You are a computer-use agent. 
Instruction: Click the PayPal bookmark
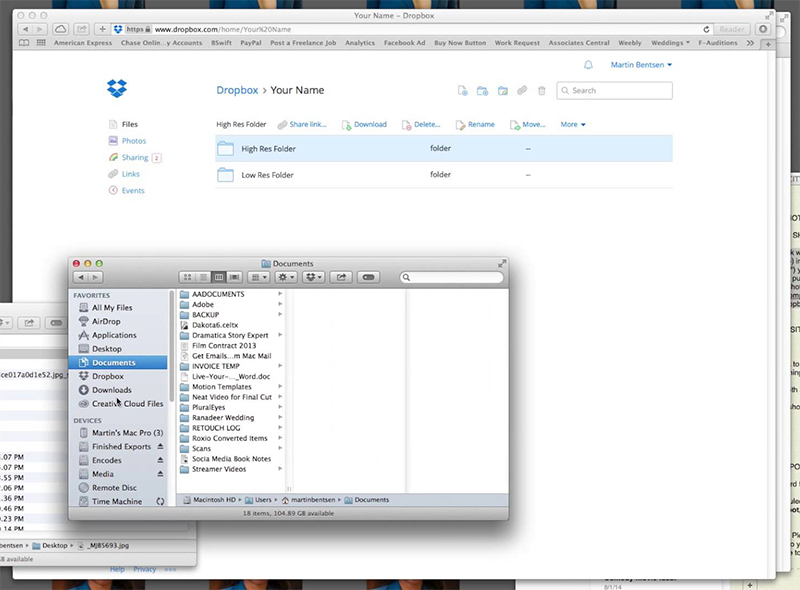[x=251, y=43]
